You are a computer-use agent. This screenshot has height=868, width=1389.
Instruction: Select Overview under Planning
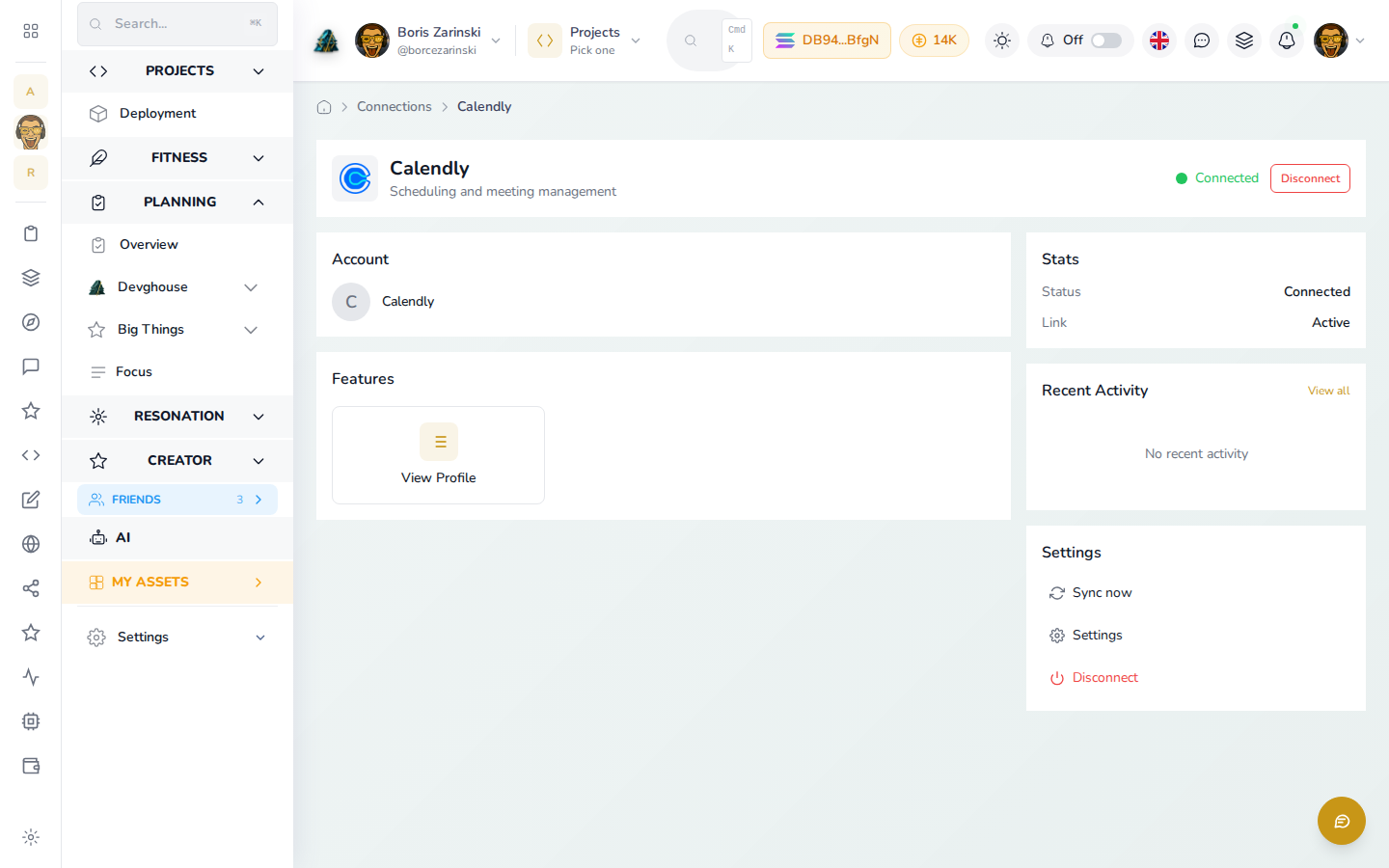pos(177,245)
